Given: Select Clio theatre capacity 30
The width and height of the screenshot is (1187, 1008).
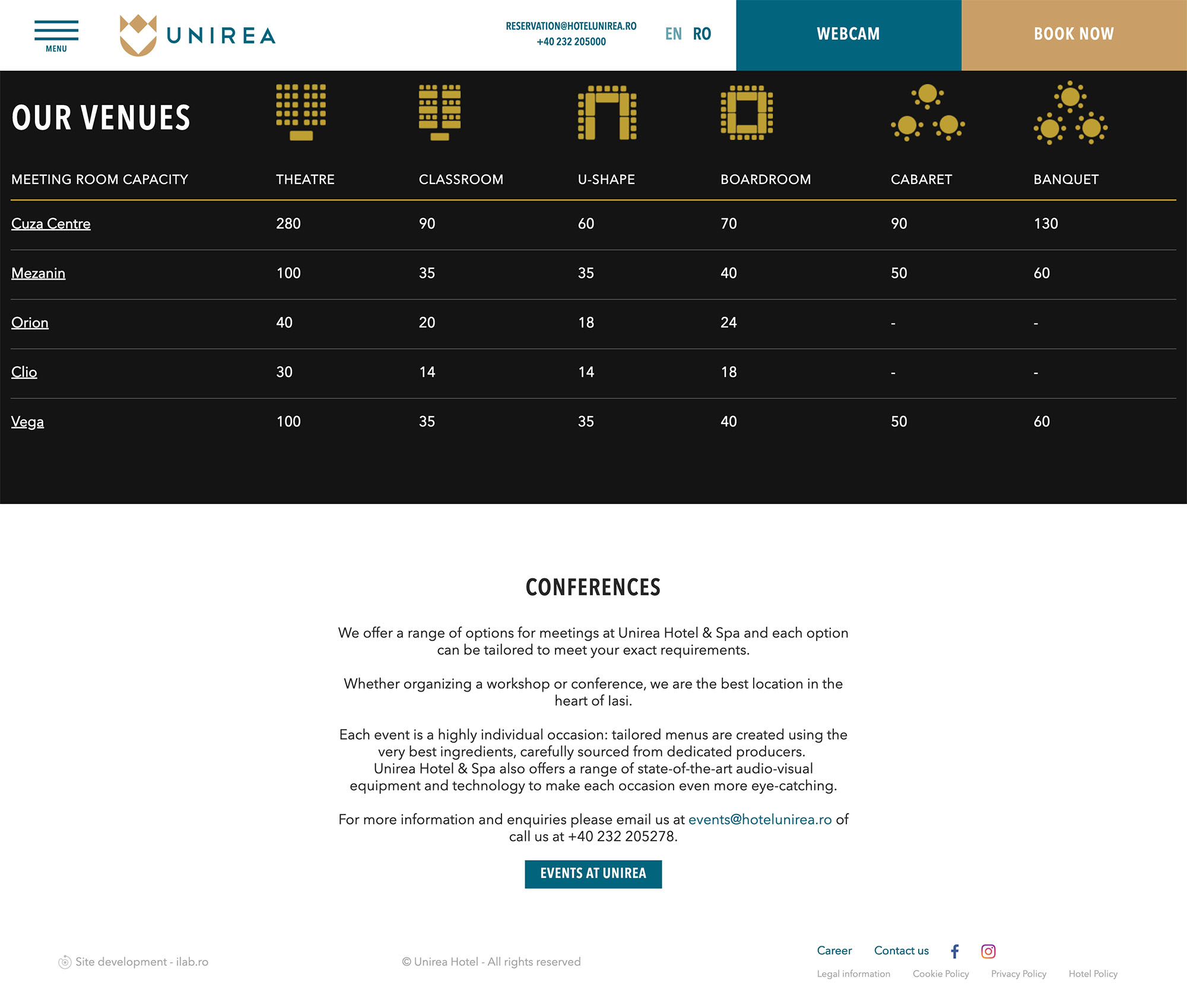Looking at the screenshot, I should pos(284,372).
